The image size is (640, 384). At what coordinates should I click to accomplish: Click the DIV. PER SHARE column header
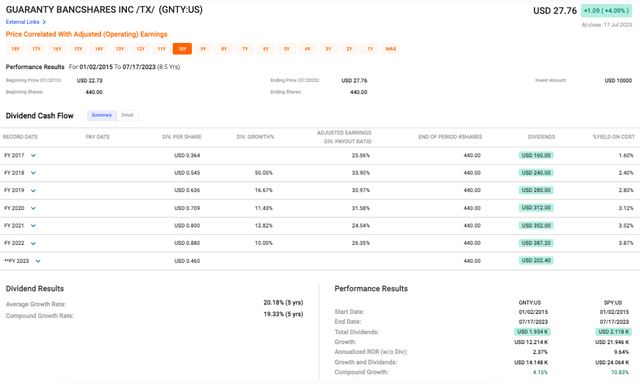pos(182,137)
